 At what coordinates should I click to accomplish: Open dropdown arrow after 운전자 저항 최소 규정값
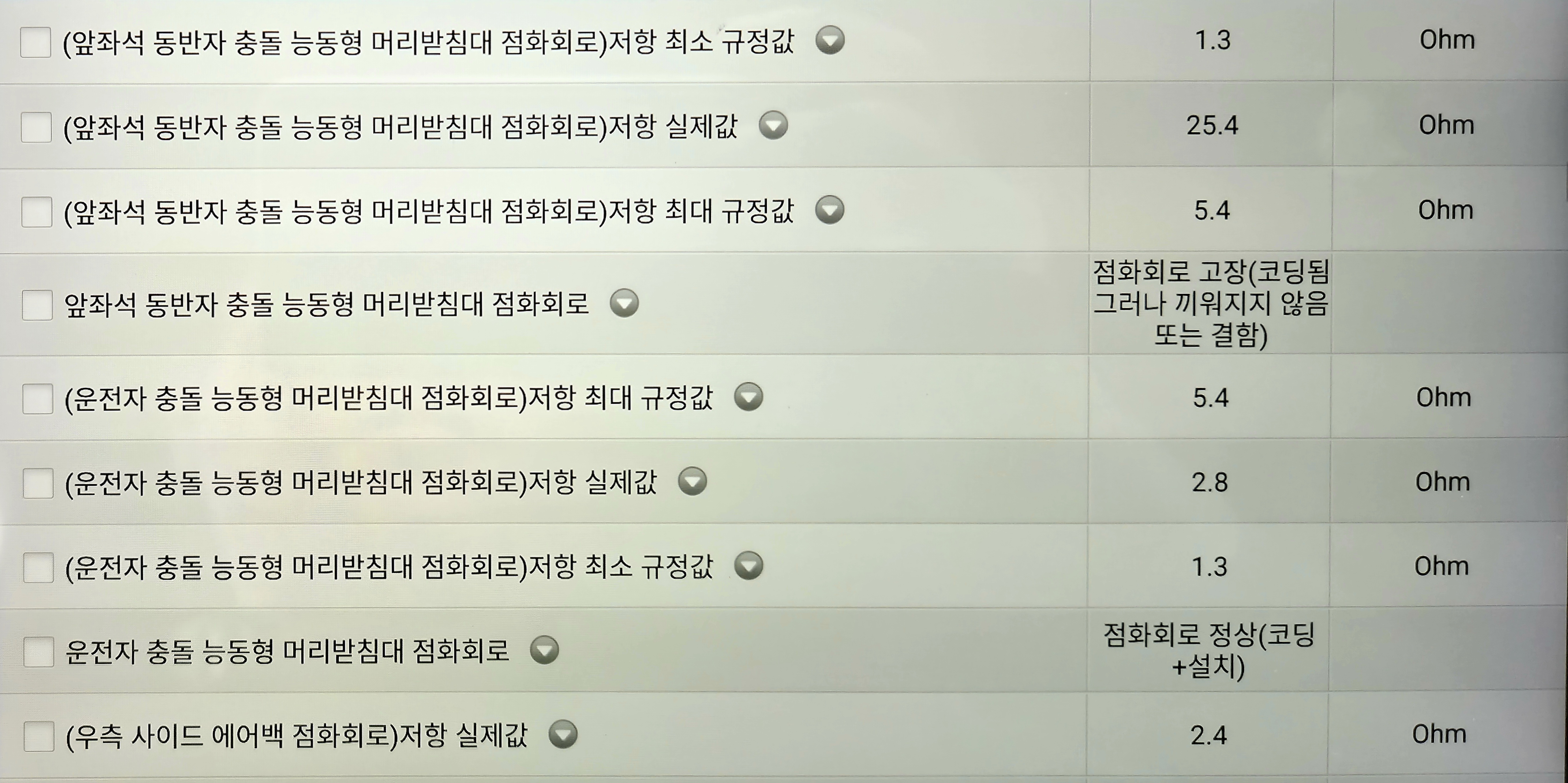(749, 566)
